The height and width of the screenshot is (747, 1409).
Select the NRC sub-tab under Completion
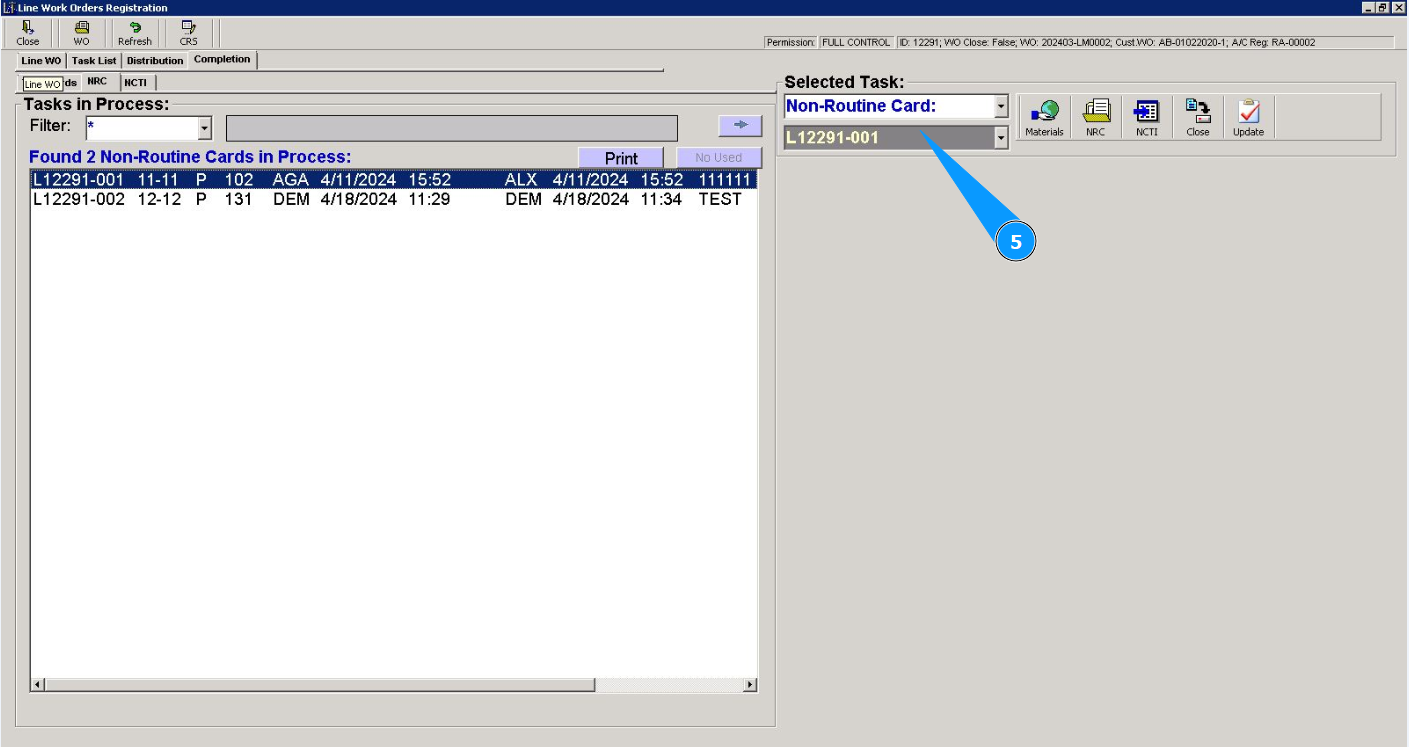pos(97,82)
